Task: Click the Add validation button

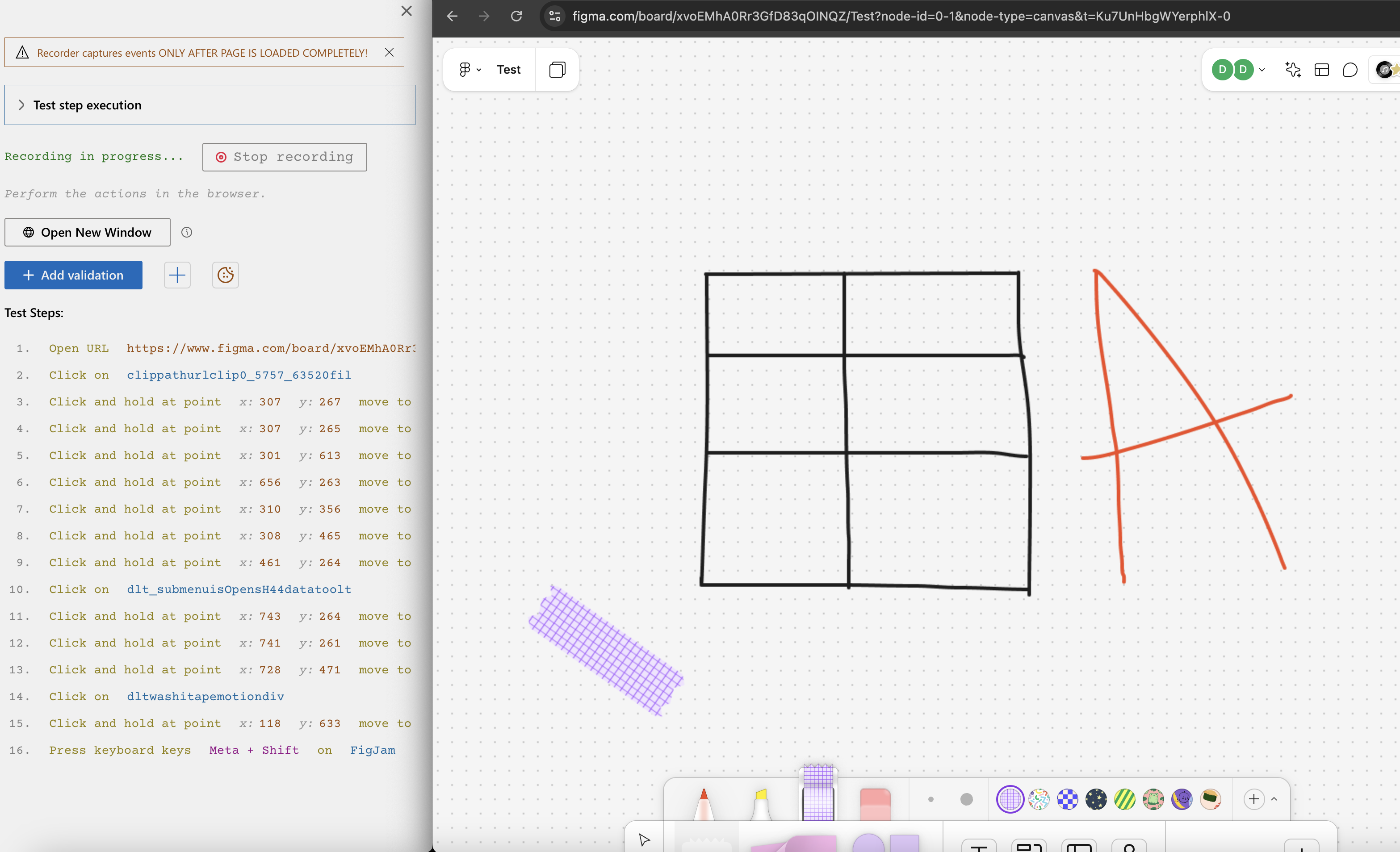Action: coord(73,275)
